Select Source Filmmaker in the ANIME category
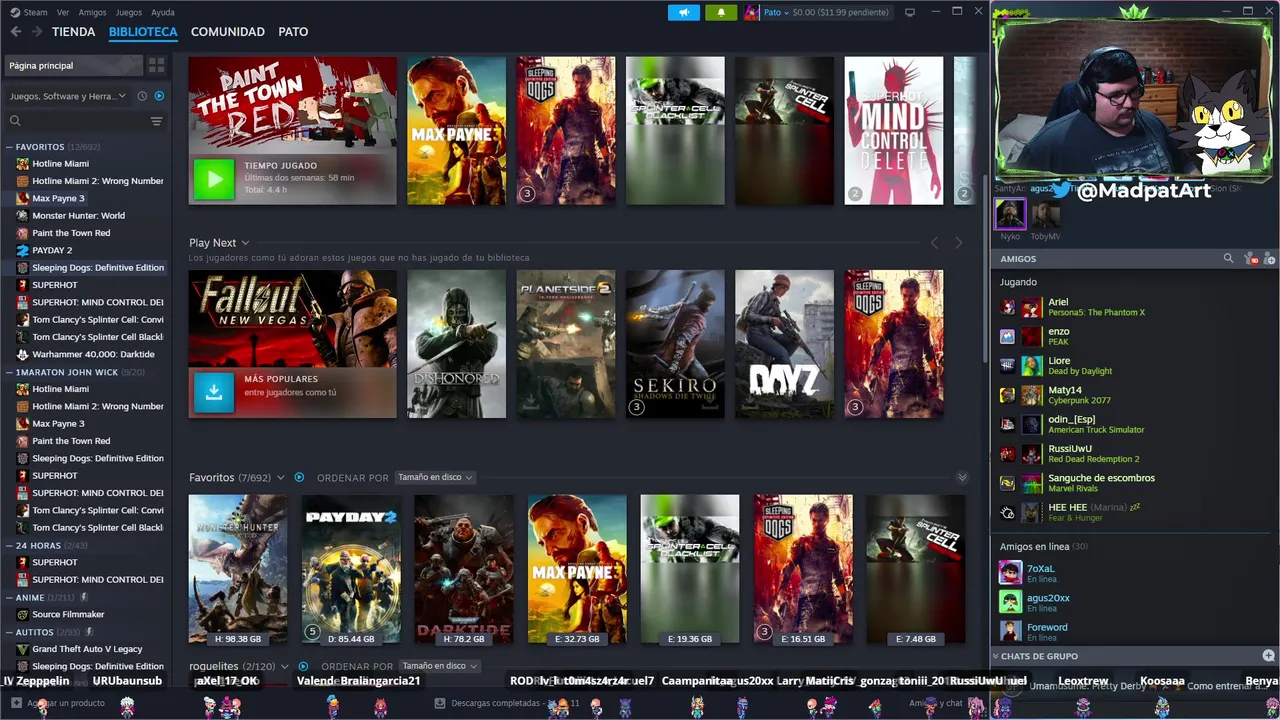1280x720 pixels. tap(68, 614)
